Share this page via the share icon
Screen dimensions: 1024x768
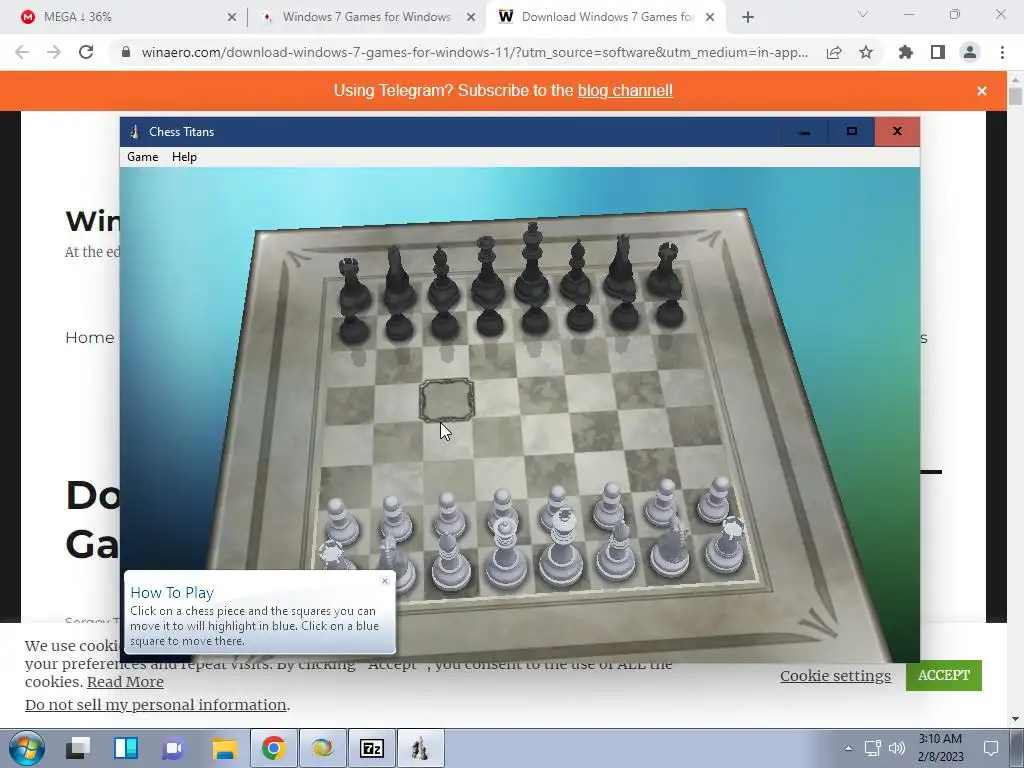[x=834, y=52]
